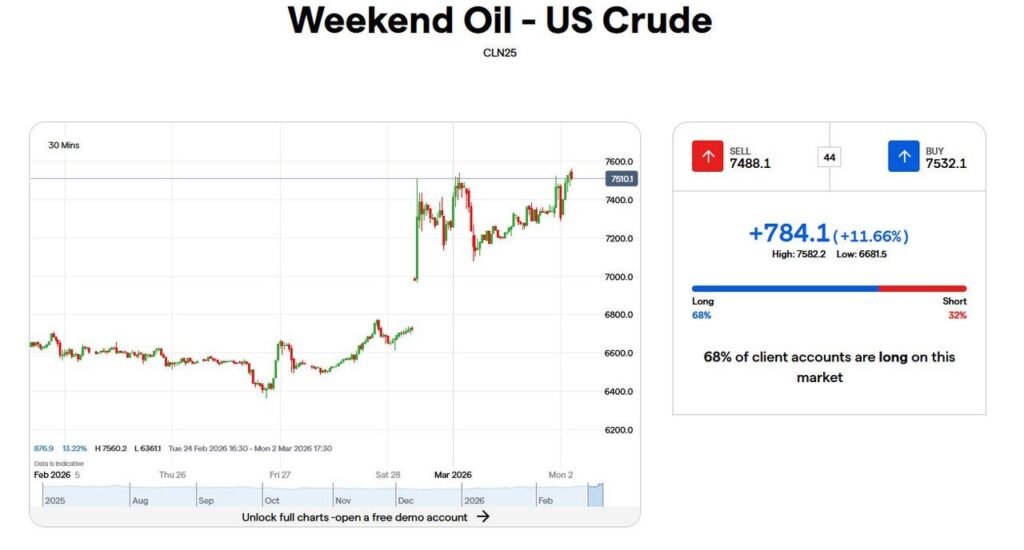Click the blue Long sentiment bar
Viewport: 1024px width, 550px height.
tap(785, 288)
